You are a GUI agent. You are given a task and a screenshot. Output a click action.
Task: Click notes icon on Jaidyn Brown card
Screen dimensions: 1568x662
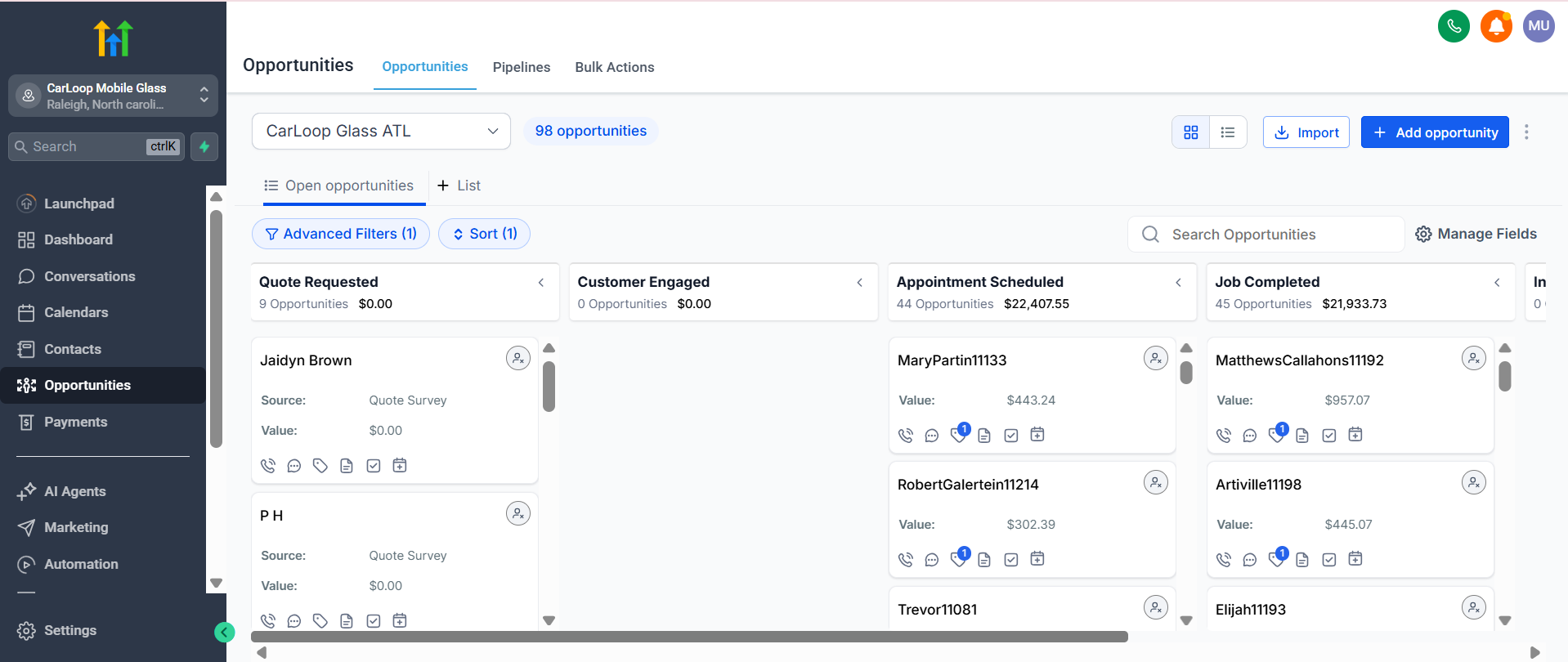tap(347, 466)
